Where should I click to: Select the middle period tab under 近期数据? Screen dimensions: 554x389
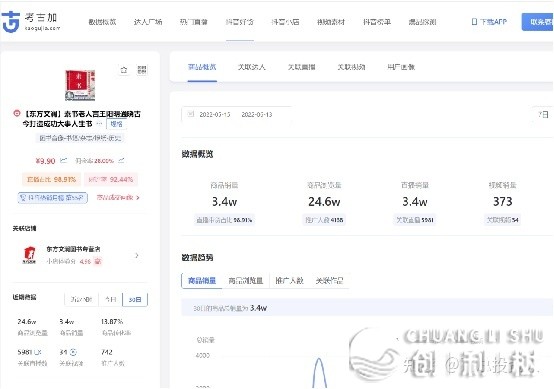coord(111,300)
